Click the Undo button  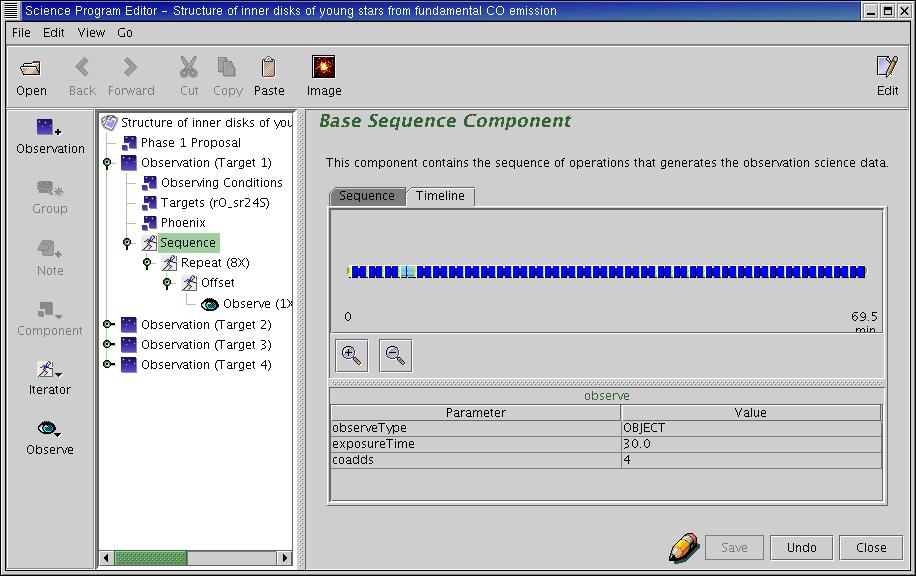[x=802, y=547]
